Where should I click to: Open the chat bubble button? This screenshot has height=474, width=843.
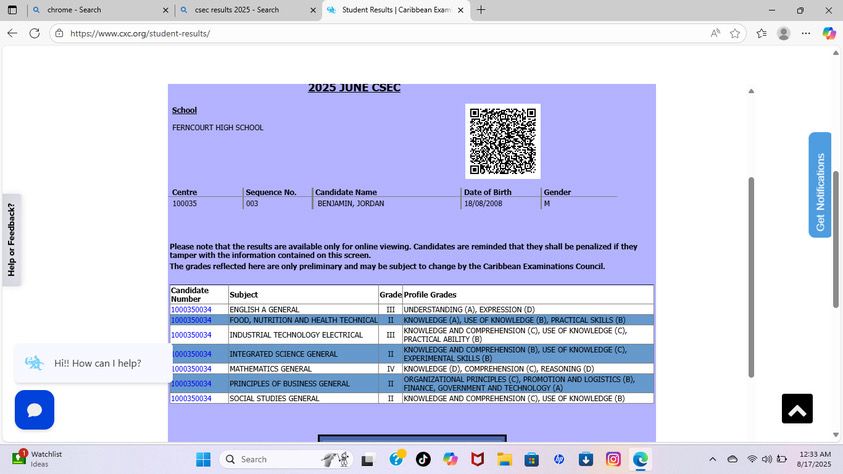[x=34, y=410]
